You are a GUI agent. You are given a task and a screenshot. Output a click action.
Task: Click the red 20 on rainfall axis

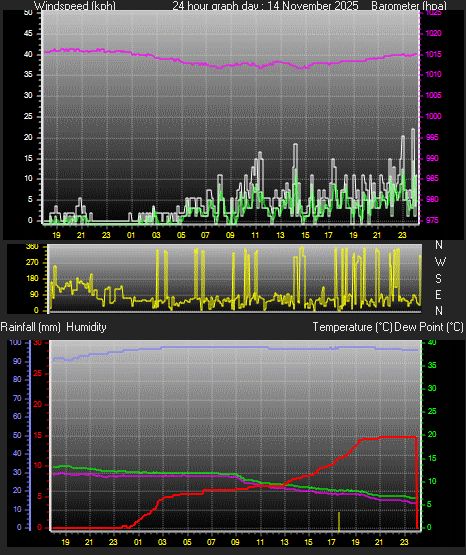click(38, 404)
